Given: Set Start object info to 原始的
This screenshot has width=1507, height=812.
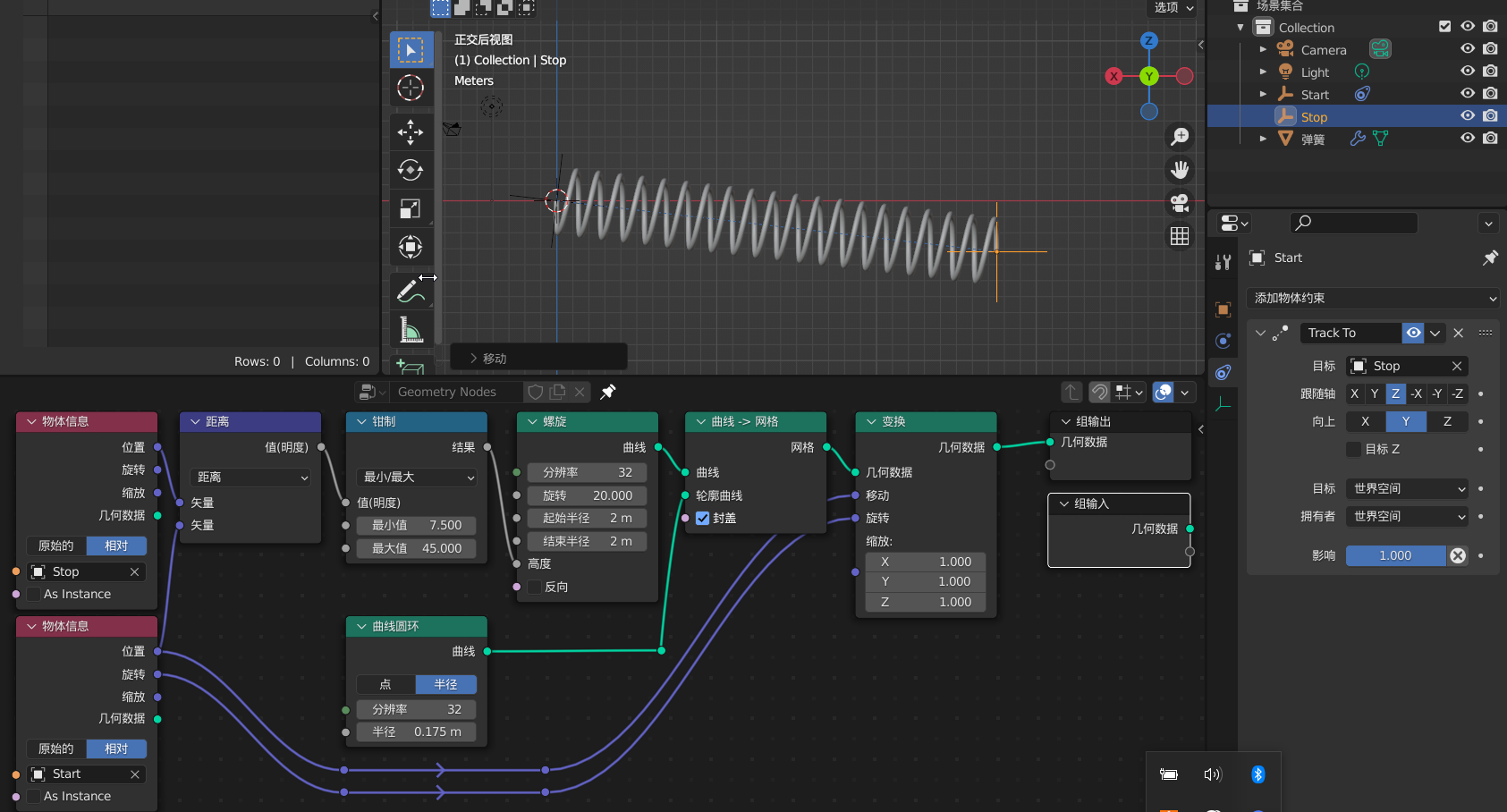Looking at the screenshot, I should point(56,749).
